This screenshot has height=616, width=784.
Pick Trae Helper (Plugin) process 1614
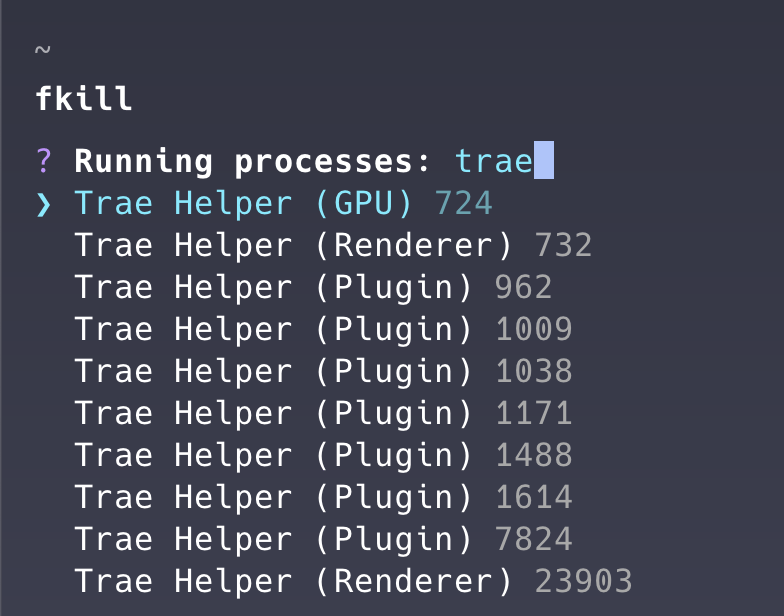point(273,498)
